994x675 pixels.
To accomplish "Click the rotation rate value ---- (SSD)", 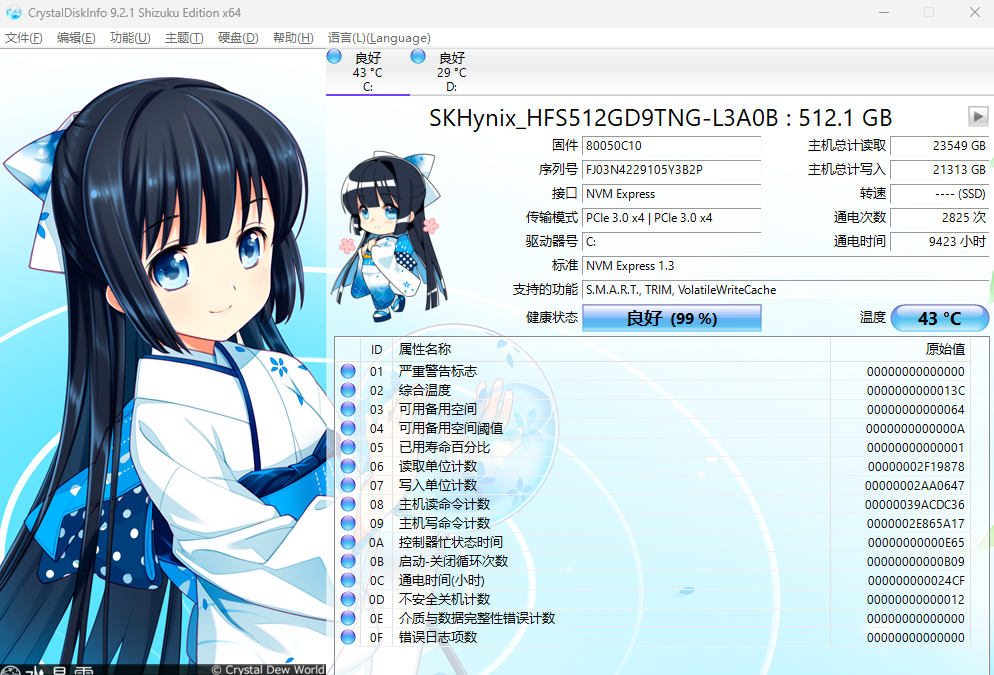I will tap(939, 194).
